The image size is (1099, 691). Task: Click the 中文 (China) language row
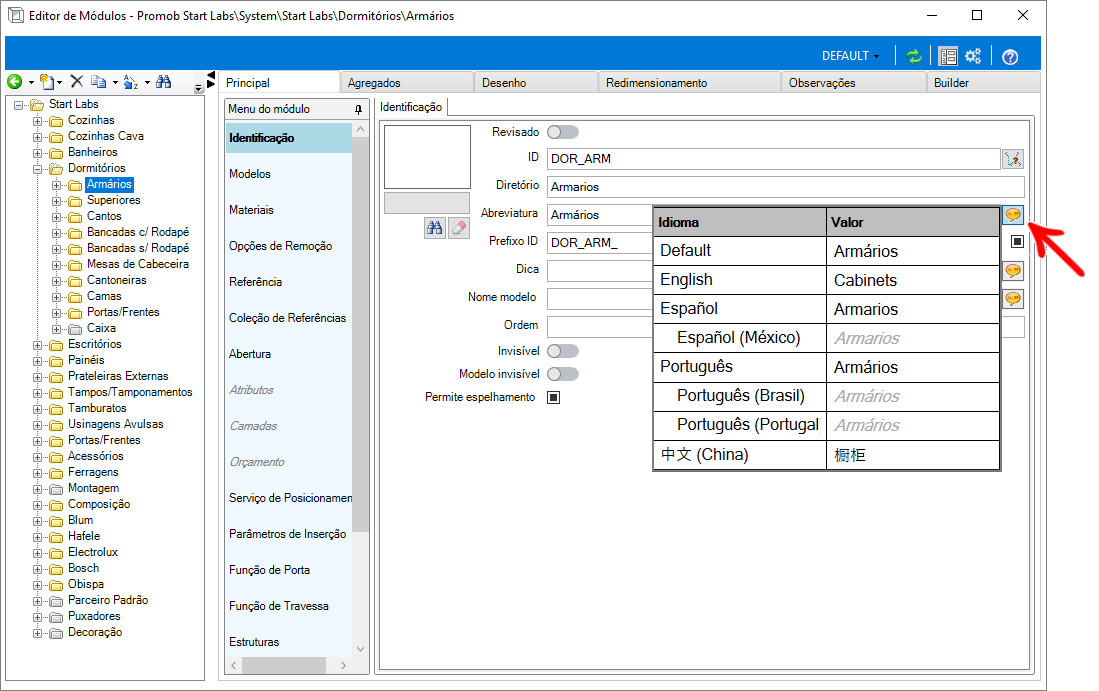(826, 455)
